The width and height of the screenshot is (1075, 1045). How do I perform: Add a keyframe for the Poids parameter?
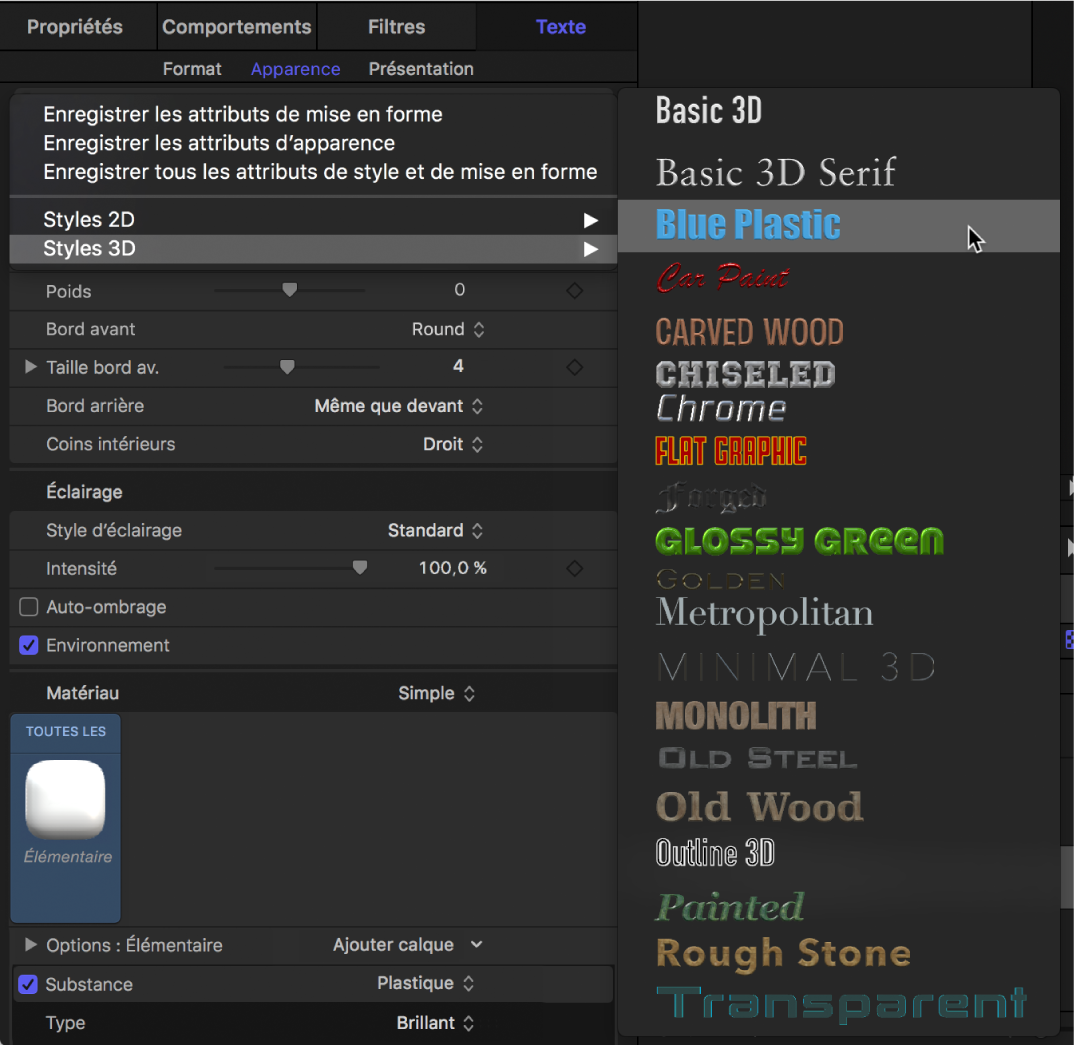[x=575, y=290]
